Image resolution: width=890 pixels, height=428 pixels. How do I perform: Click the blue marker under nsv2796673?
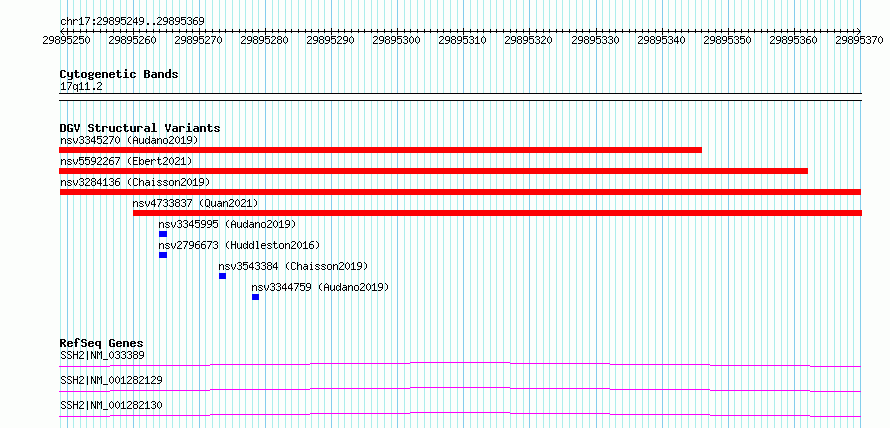(x=163, y=255)
